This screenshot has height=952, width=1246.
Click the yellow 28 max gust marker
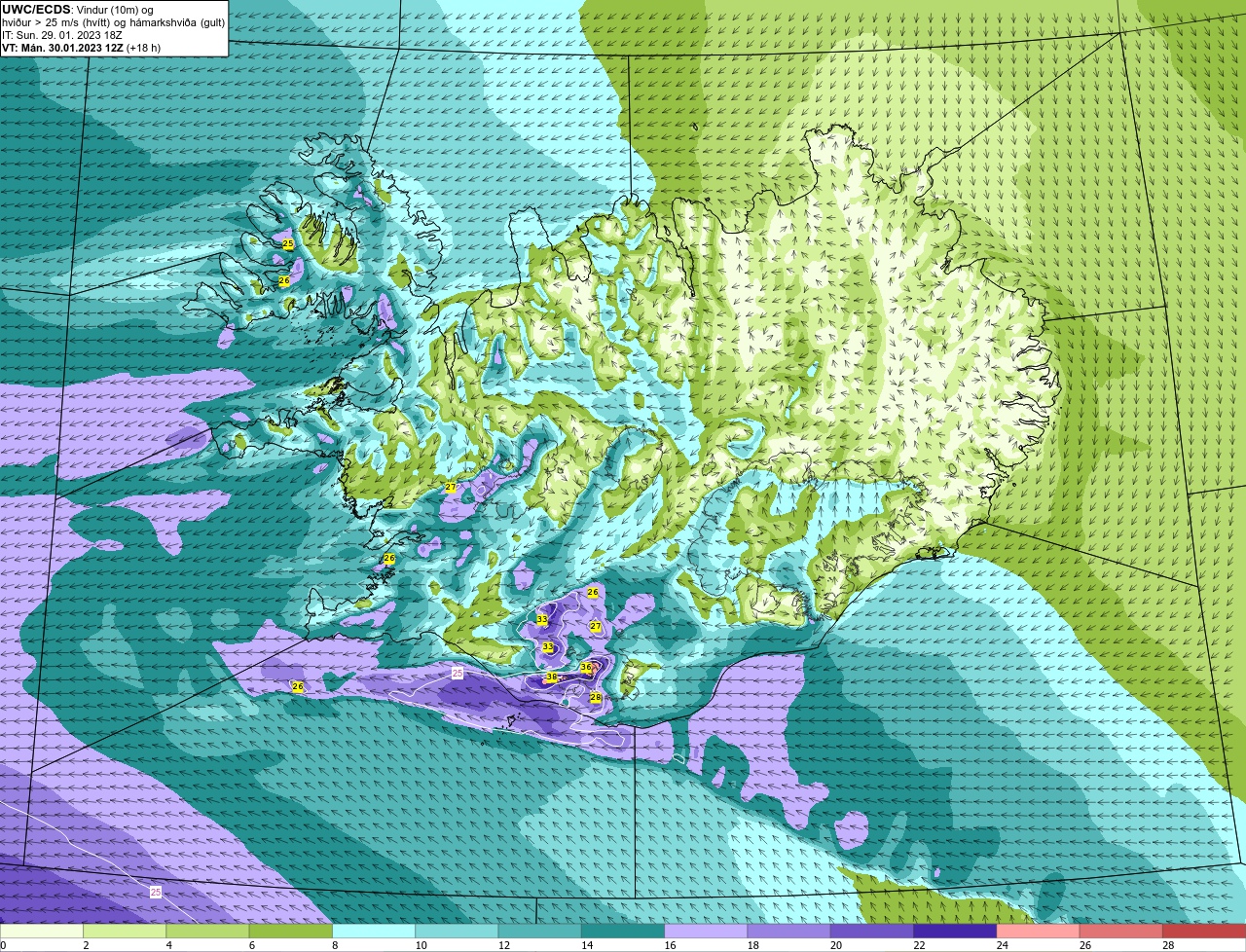tap(595, 697)
